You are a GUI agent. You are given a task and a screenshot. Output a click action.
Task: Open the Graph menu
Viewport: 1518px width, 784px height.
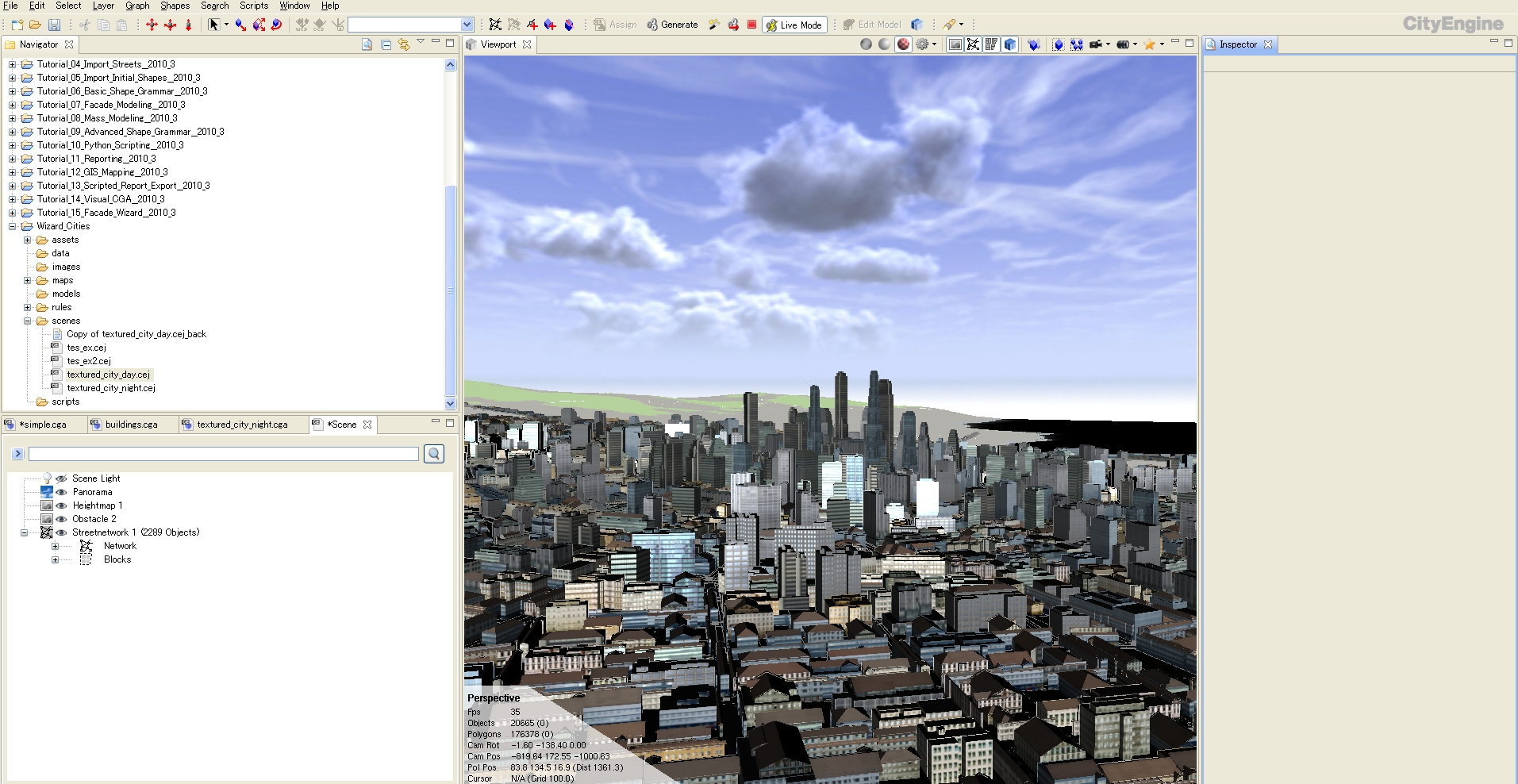click(x=137, y=6)
